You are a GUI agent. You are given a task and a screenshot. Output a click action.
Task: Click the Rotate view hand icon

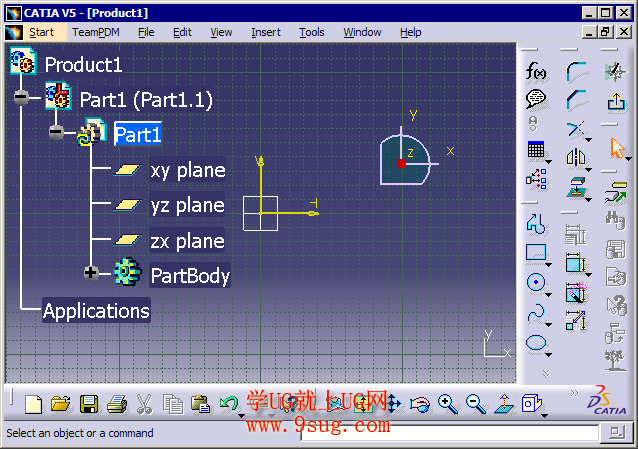click(x=420, y=405)
